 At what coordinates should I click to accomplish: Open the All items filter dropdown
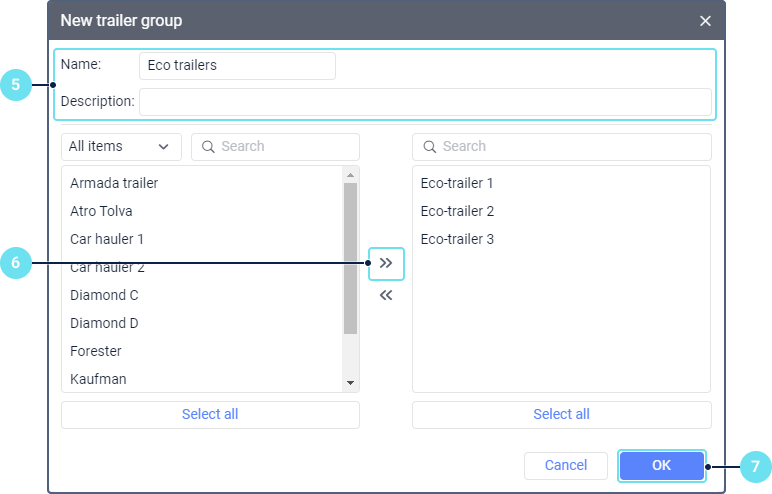coord(121,146)
